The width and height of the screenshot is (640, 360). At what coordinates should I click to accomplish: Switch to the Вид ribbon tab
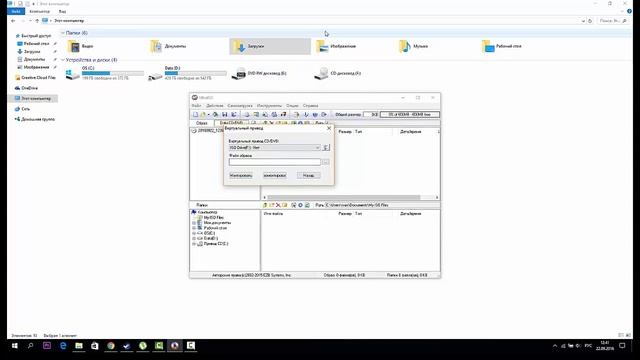tap(62, 11)
